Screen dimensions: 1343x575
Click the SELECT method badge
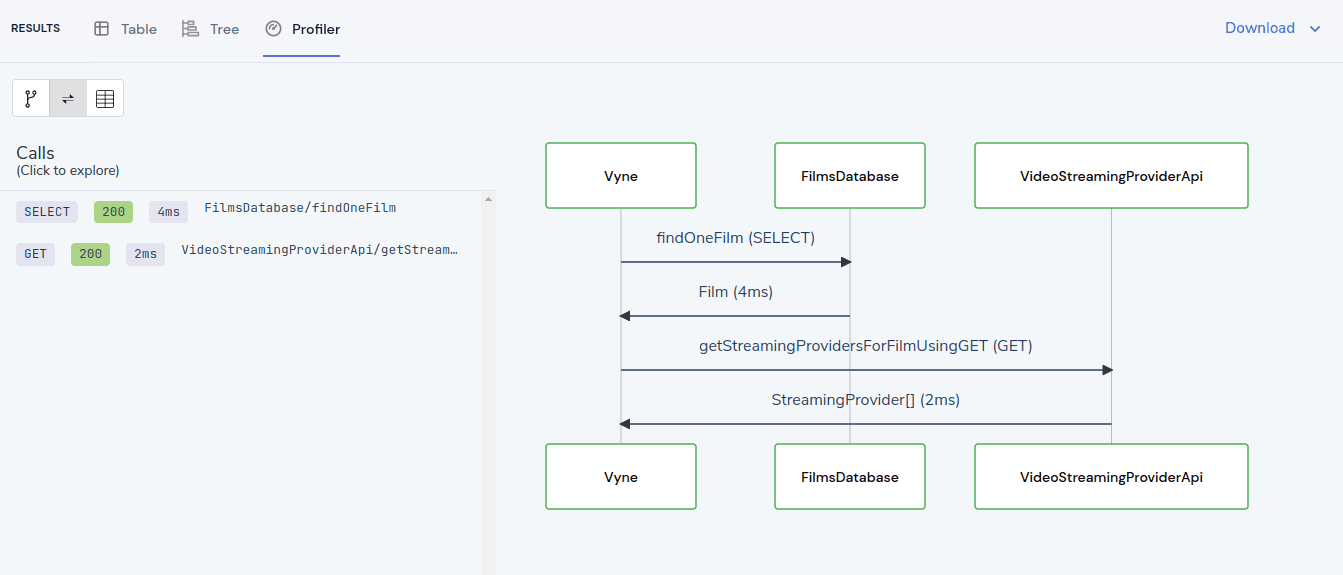point(47,212)
